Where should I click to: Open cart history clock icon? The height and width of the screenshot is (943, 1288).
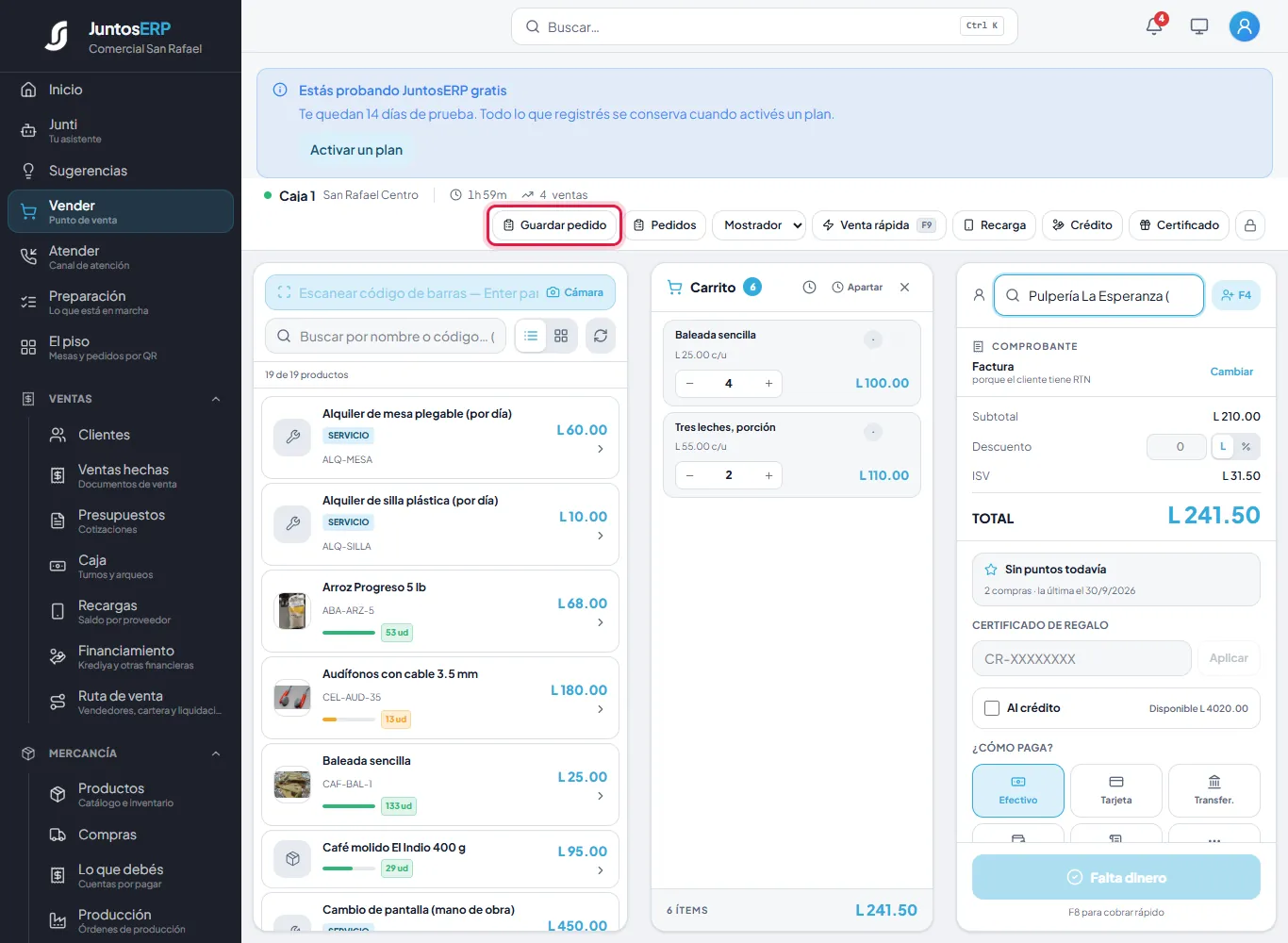[x=809, y=288]
